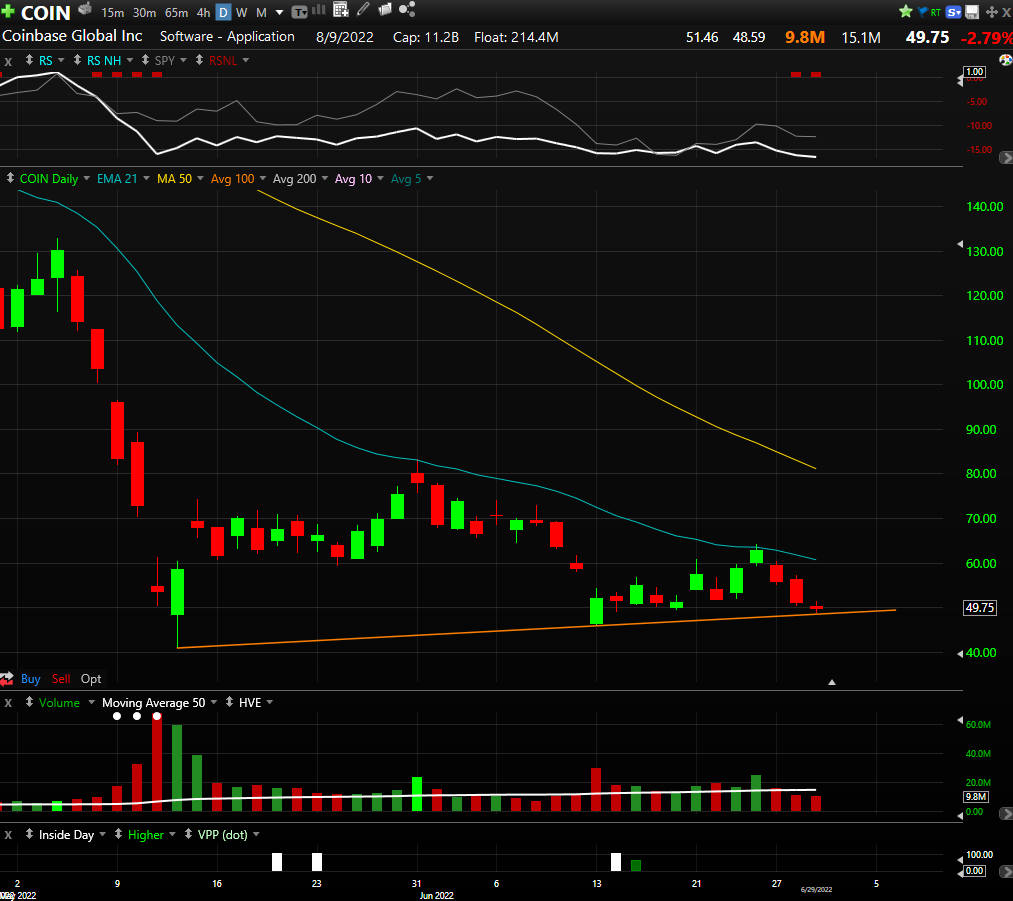
Task: Switch to the M monthly timeframe
Action: 261,12
